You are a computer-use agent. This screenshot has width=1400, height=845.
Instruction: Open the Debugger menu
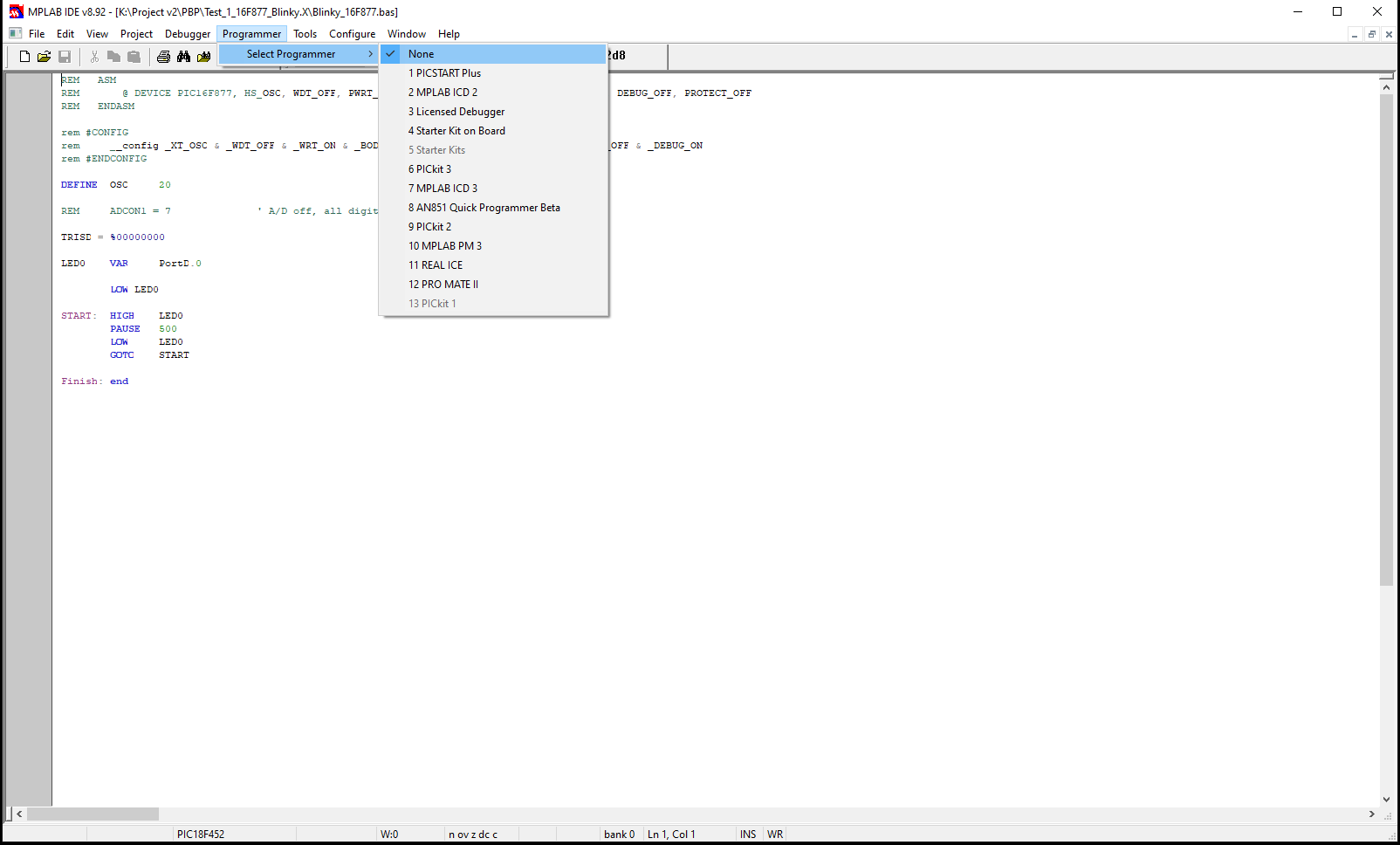tap(188, 34)
